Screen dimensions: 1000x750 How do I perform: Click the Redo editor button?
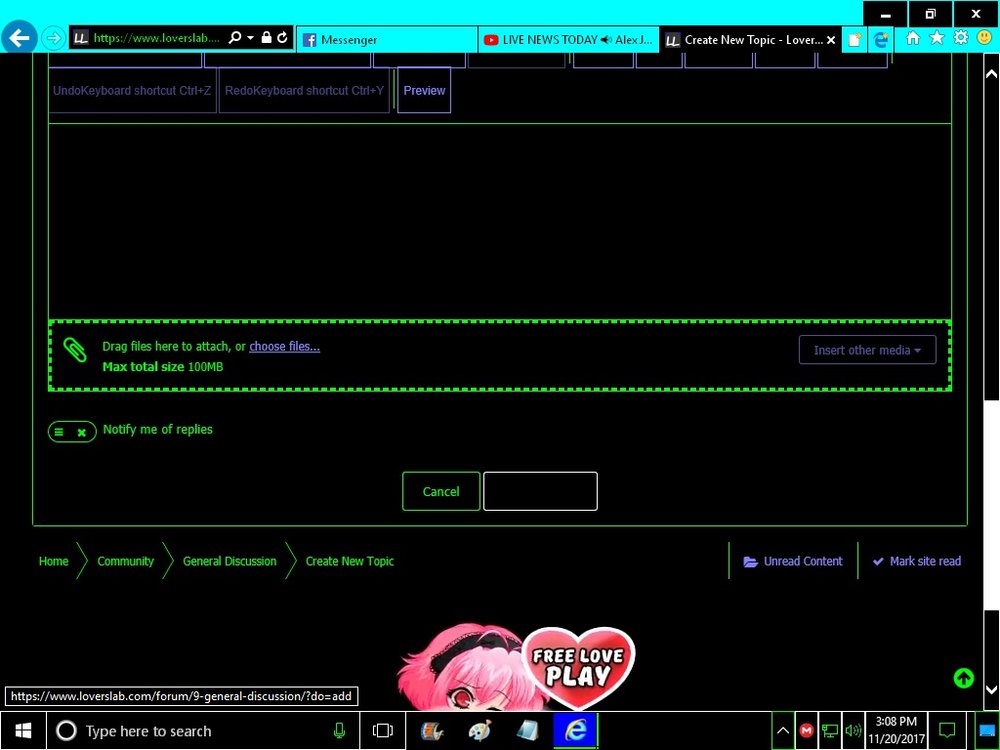pos(304,91)
